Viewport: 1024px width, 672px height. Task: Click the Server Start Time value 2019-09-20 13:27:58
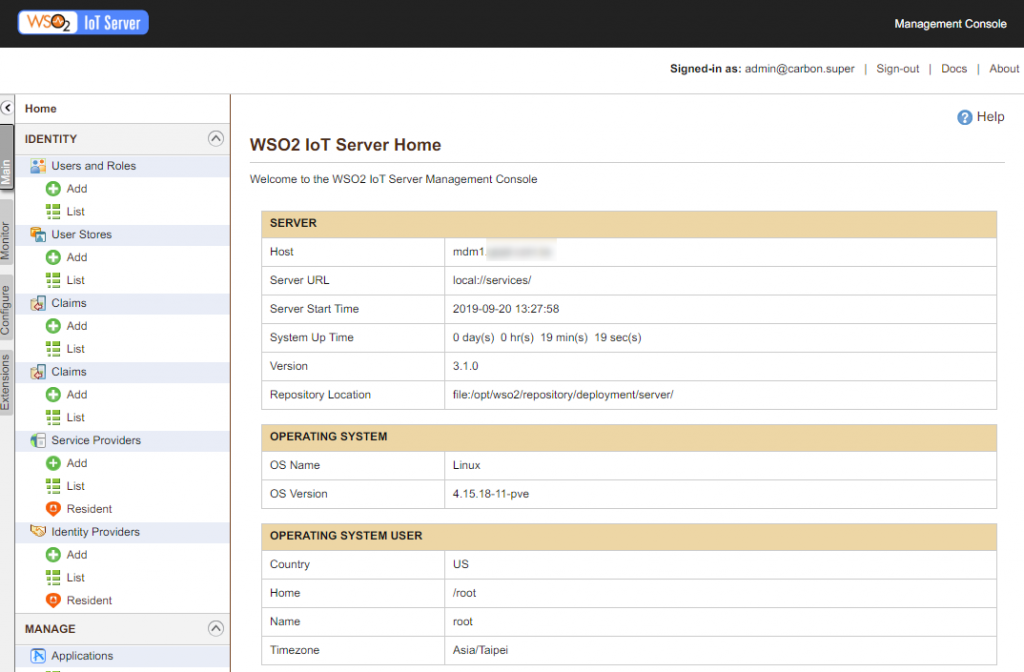(x=505, y=309)
